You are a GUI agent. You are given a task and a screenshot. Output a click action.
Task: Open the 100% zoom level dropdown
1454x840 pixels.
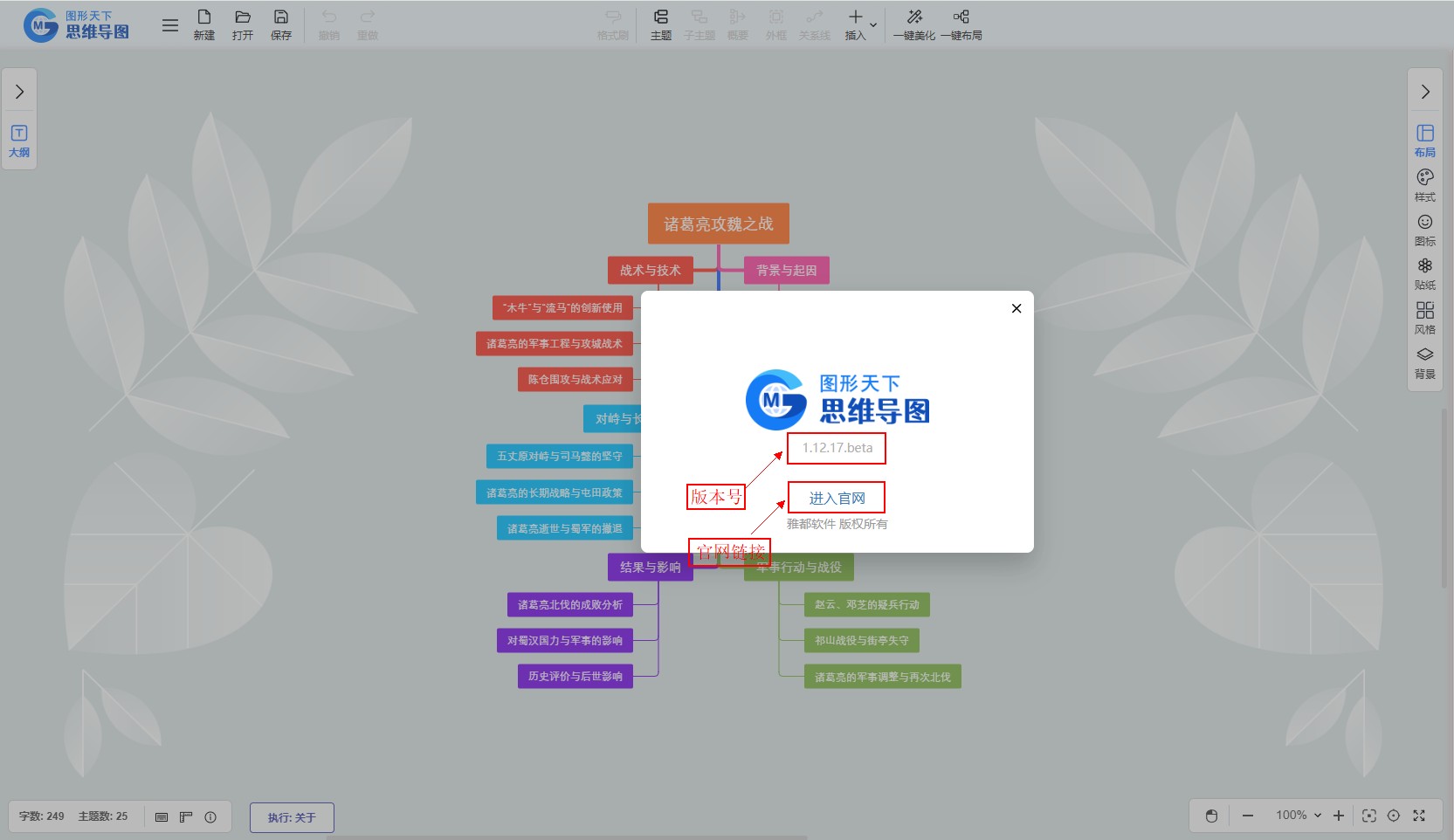click(x=1299, y=816)
